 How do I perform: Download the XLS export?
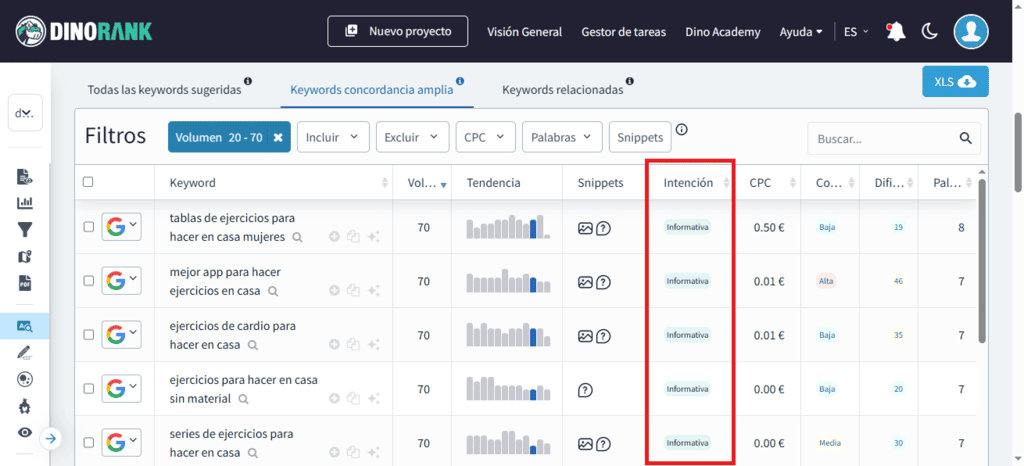(955, 82)
